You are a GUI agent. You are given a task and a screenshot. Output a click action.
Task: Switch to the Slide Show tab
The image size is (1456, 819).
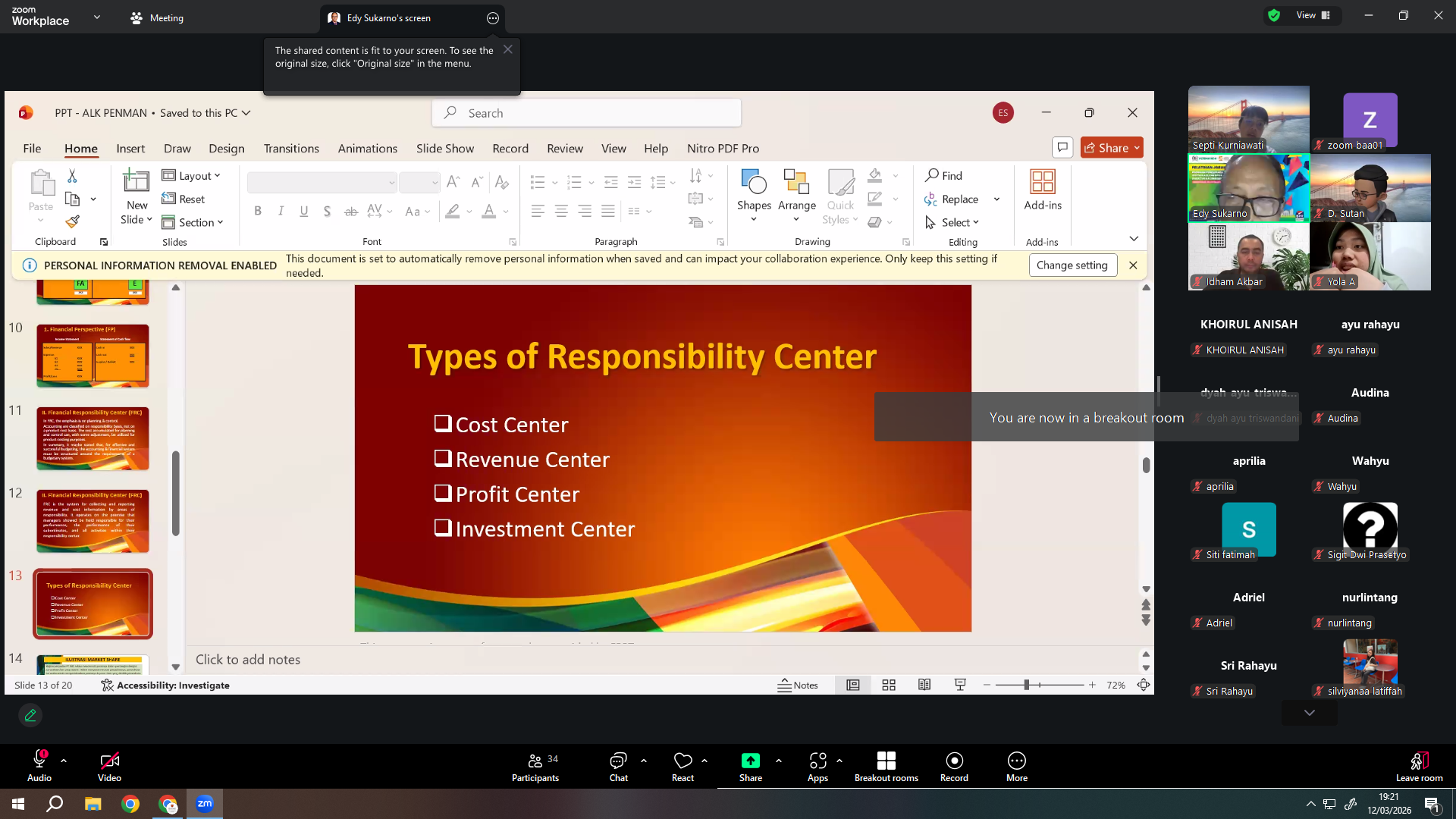(x=445, y=148)
